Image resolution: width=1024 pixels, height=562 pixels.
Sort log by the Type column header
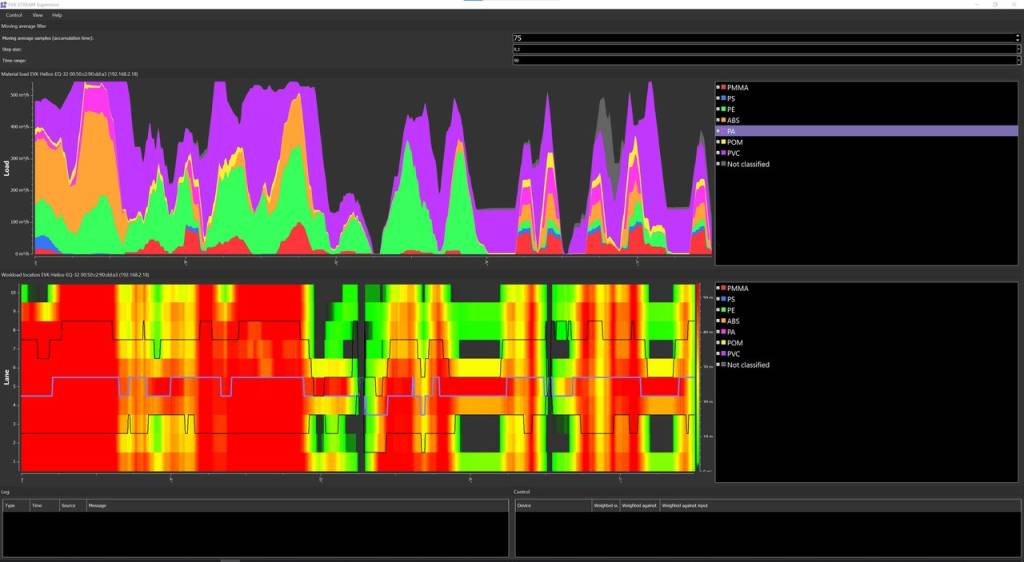[x=10, y=506]
